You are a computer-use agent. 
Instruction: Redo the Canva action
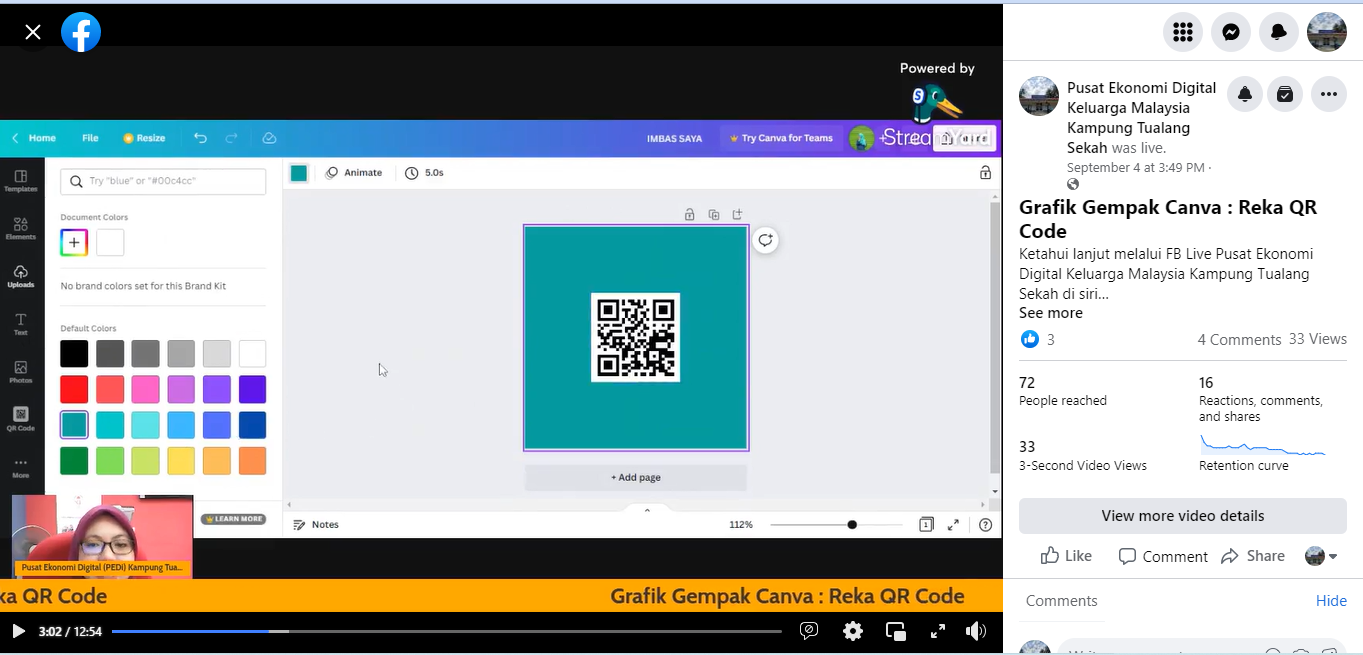click(231, 138)
